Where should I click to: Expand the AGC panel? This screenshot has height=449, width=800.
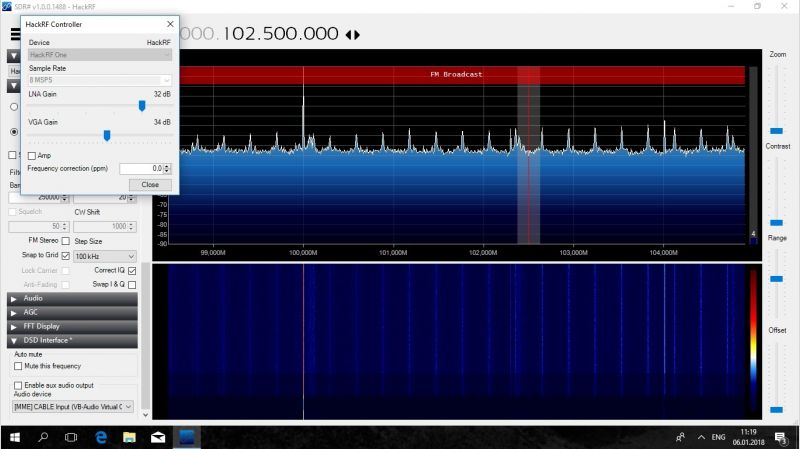72,312
